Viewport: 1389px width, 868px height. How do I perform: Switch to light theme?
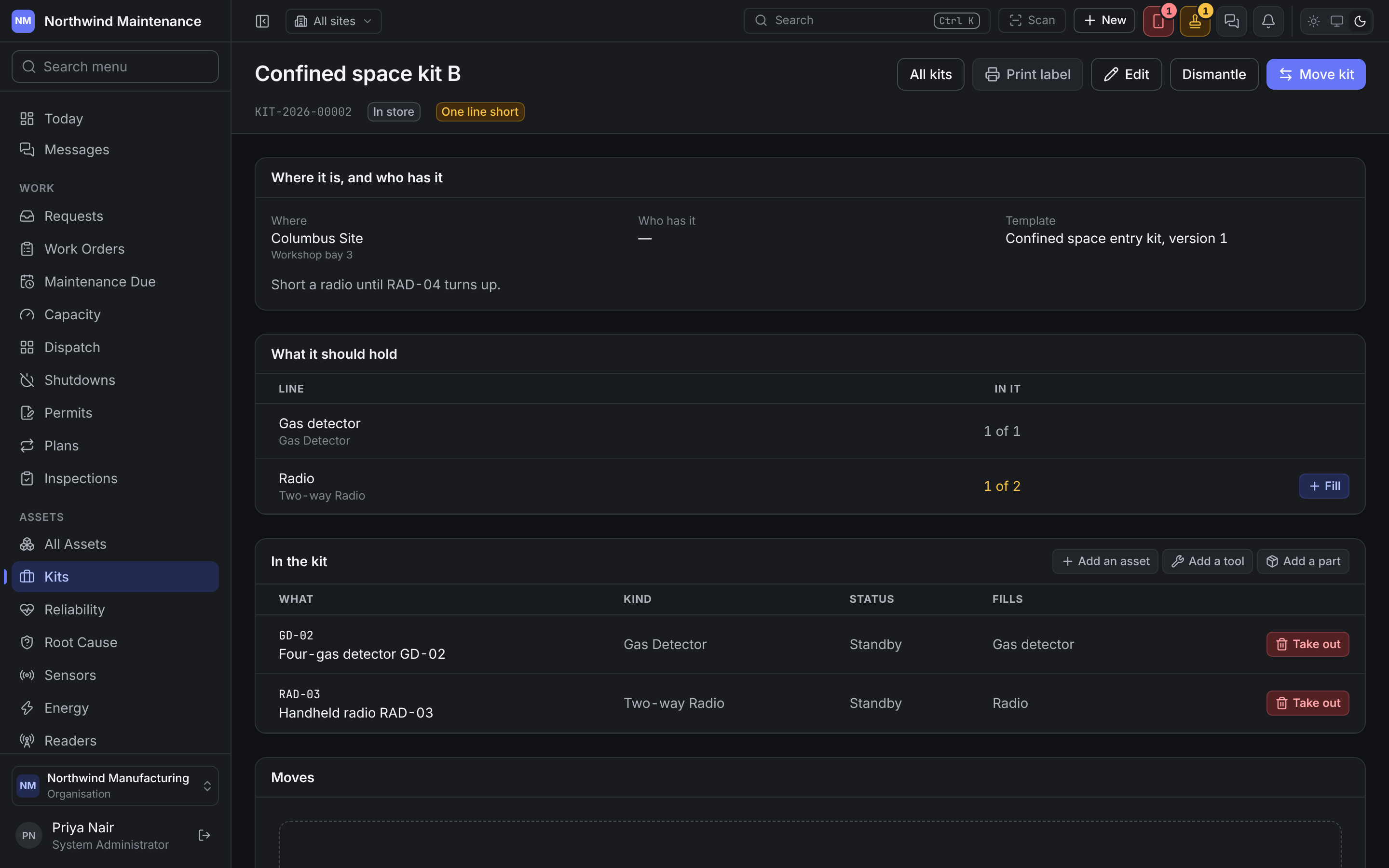click(x=1314, y=21)
